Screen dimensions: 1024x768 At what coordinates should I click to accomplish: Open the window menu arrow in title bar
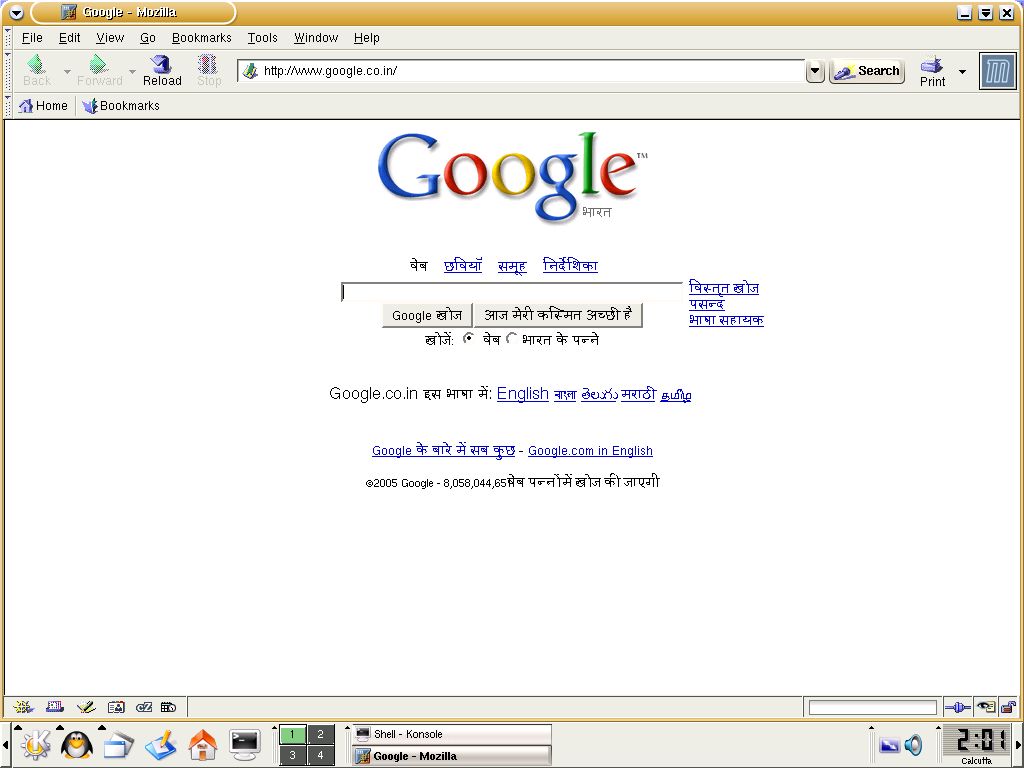(x=16, y=12)
